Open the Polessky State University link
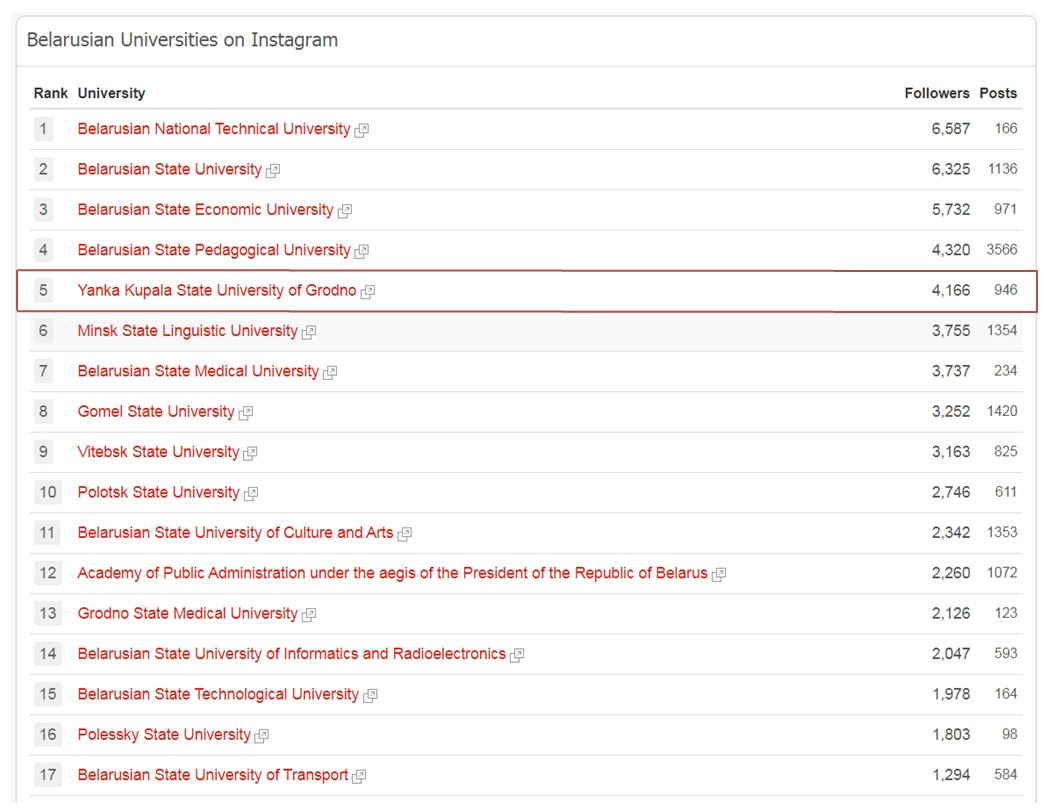Image resolution: width=1045 pixels, height=811 pixels. point(164,734)
